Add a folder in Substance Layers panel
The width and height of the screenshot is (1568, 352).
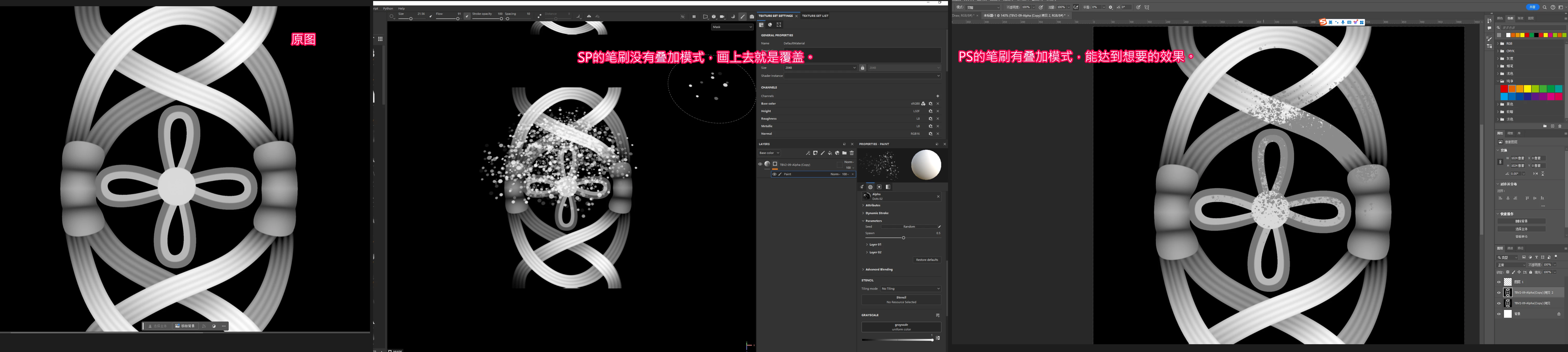(844, 153)
